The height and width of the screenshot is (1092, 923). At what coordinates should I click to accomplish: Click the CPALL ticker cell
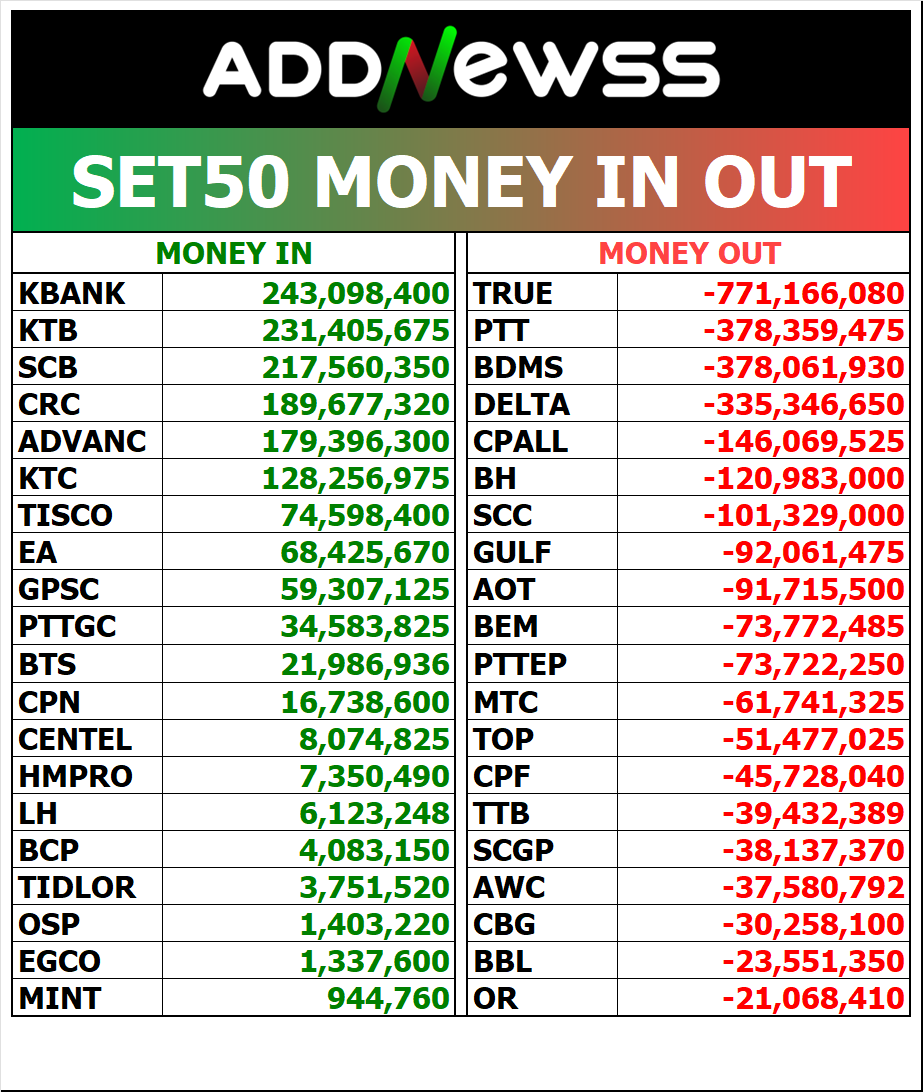[520, 441]
